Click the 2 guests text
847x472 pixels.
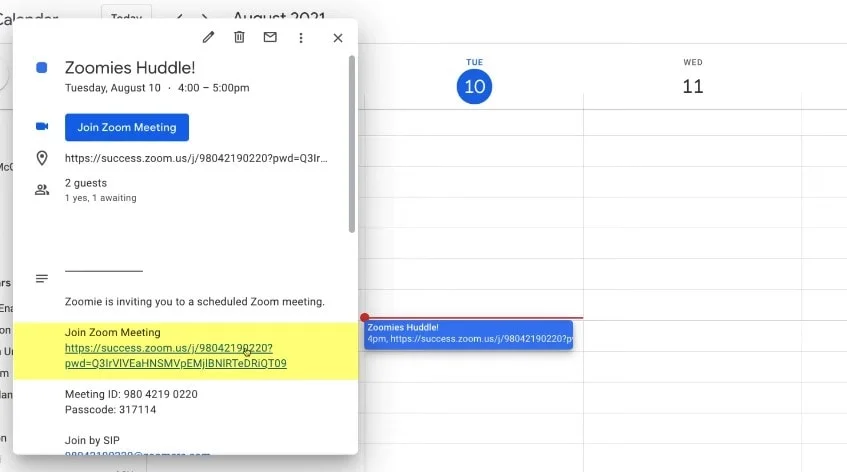[x=86, y=183]
